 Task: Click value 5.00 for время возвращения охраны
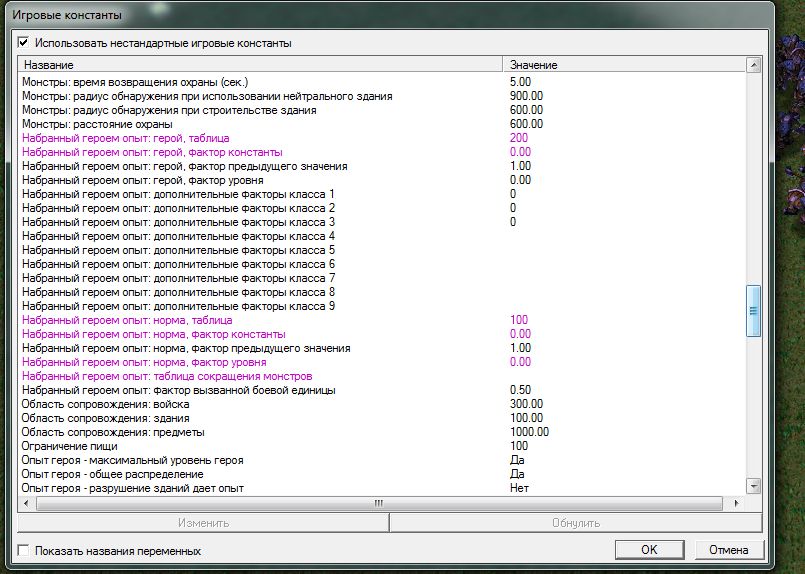coord(520,82)
